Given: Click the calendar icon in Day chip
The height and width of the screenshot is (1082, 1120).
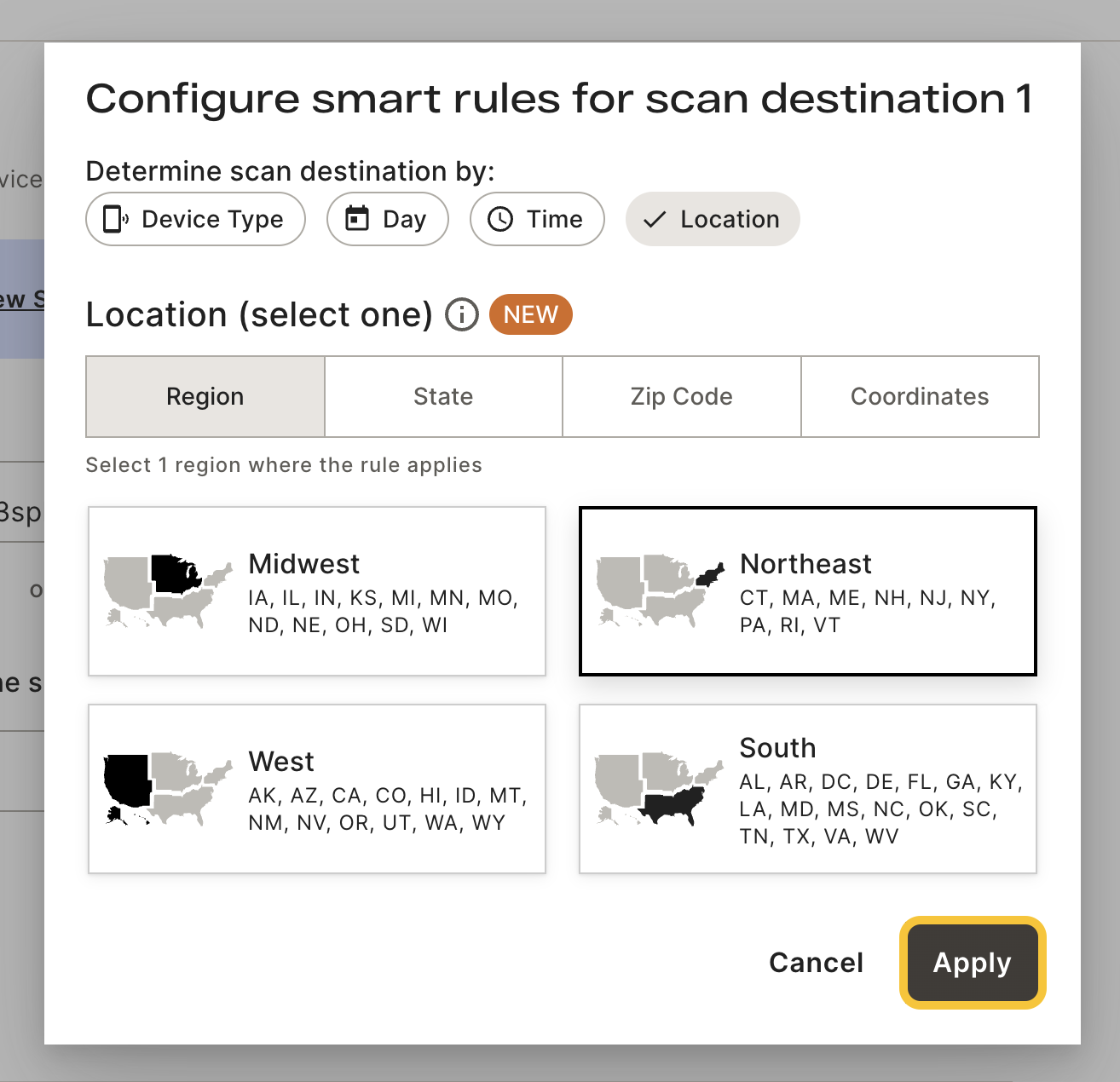Looking at the screenshot, I should [x=356, y=219].
